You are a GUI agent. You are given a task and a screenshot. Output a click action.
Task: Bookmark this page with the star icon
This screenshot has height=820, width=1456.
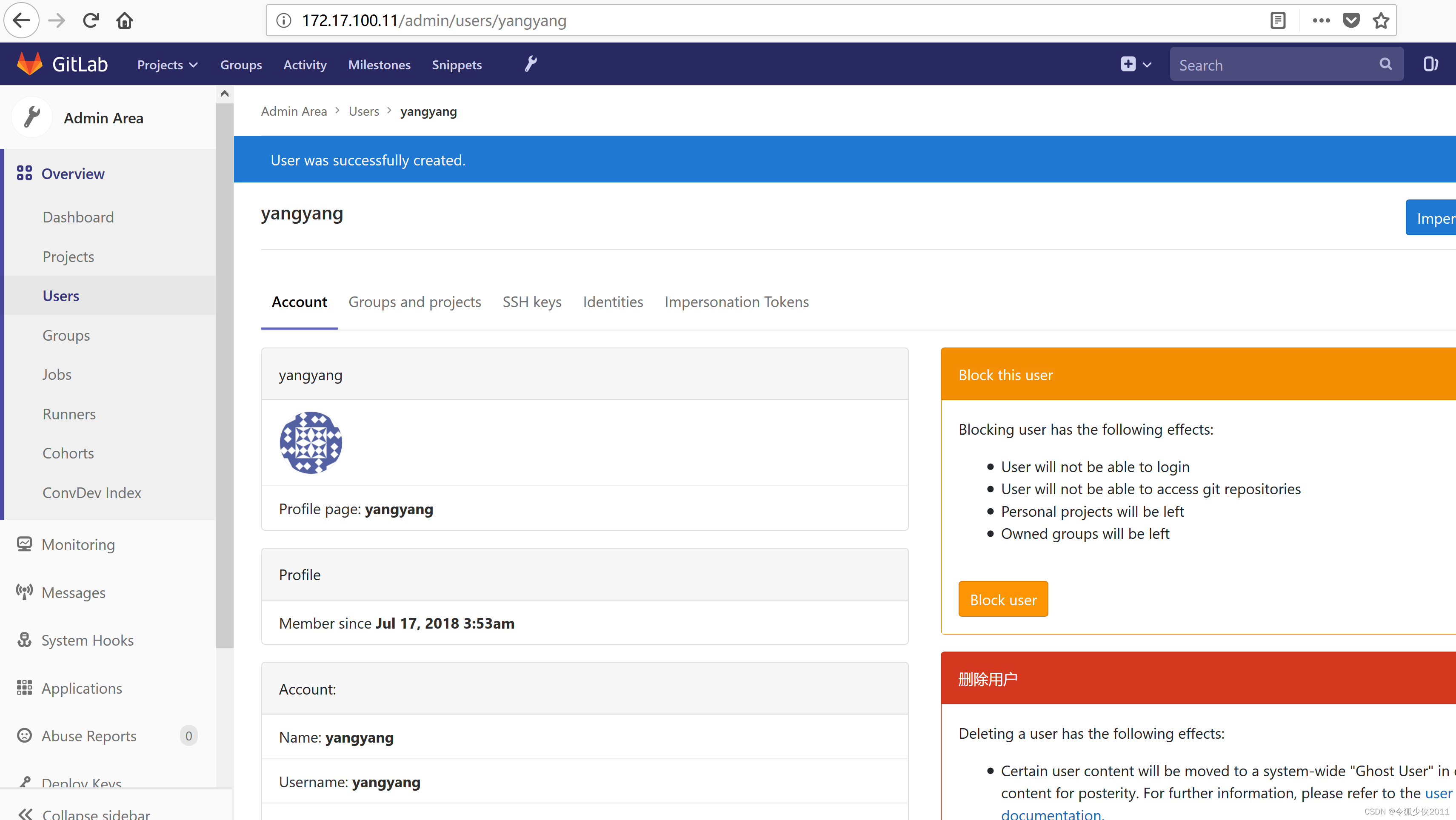pos(1381,20)
